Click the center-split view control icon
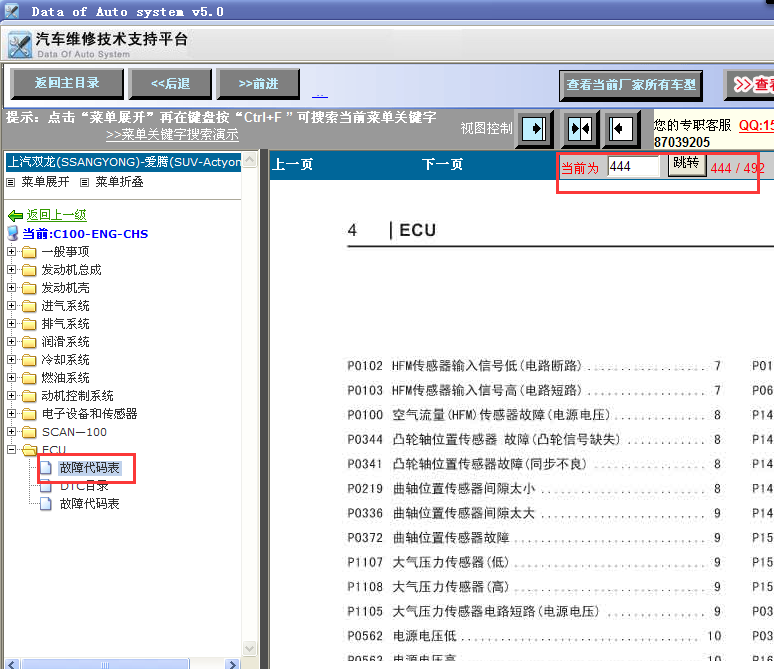 point(580,129)
